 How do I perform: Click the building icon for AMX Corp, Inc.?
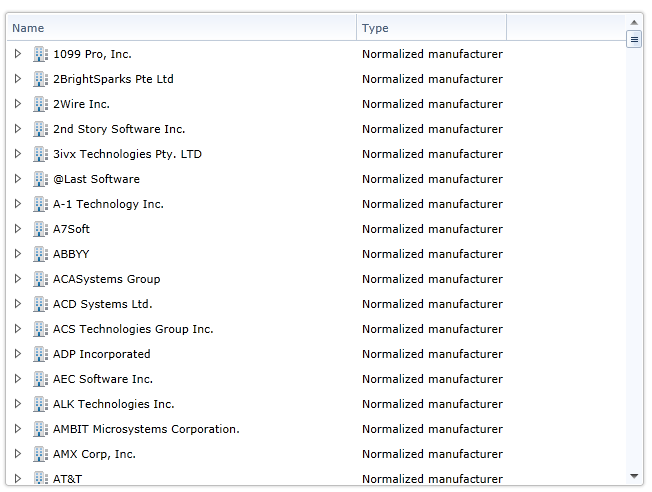pyautogui.click(x=40, y=454)
